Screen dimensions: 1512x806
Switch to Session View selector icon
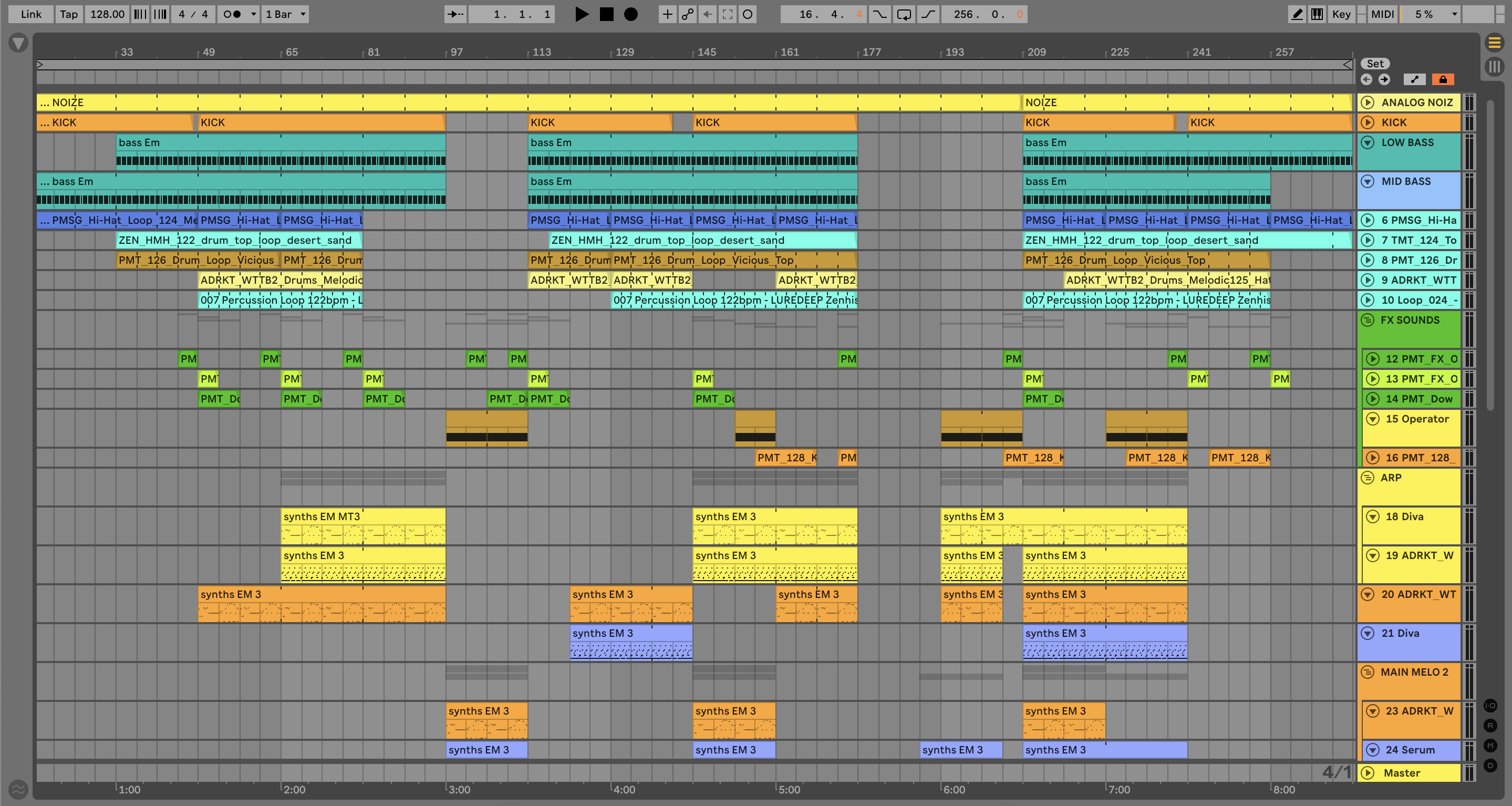click(x=1494, y=66)
